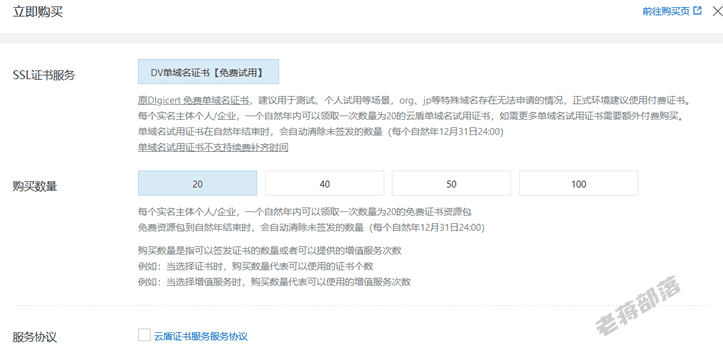
Task: Open the 前往购买页 link
Action: (x=666, y=11)
